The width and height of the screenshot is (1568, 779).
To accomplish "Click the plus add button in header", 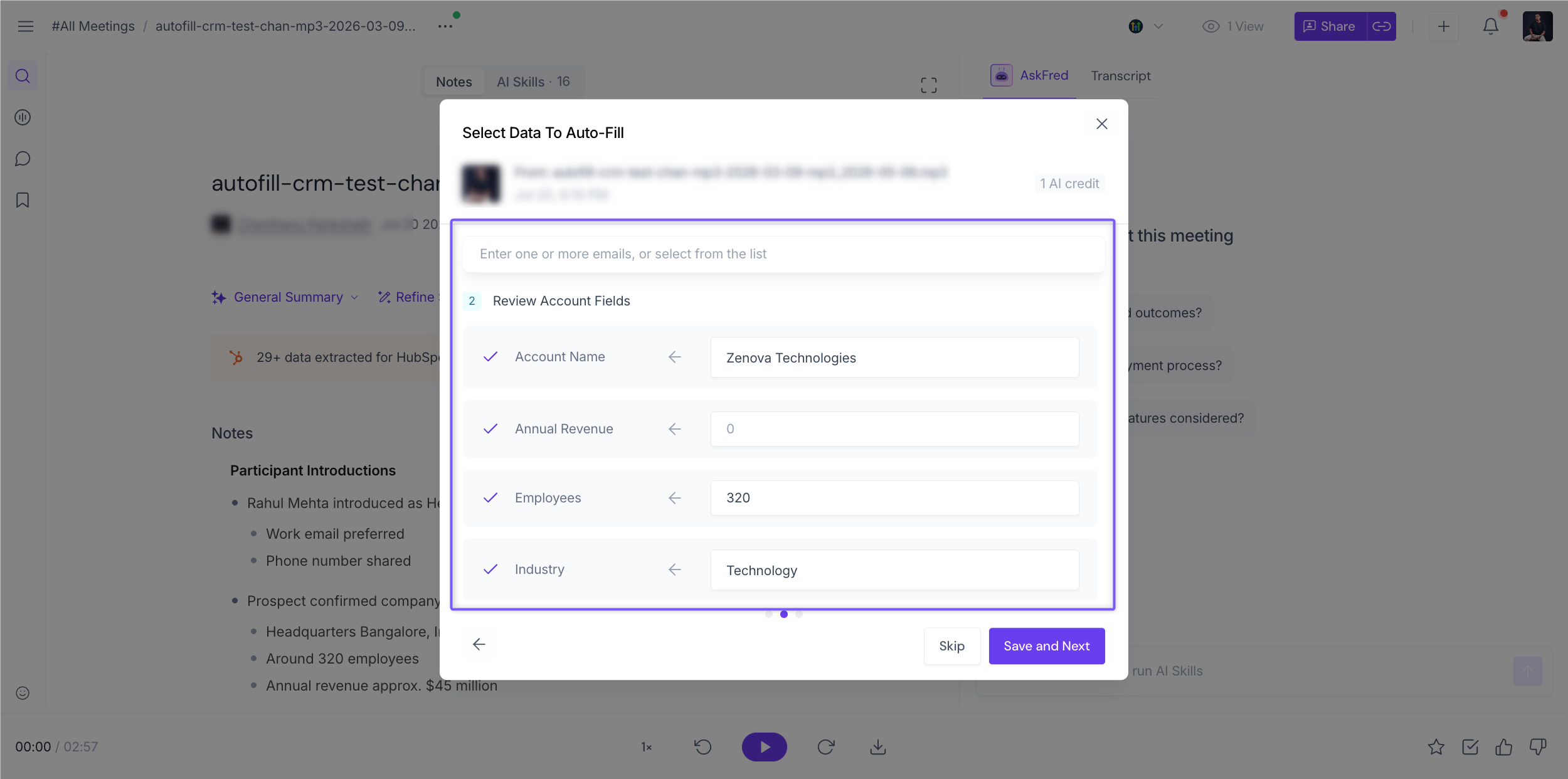I will pyautogui.click(x=1444, y=26).
